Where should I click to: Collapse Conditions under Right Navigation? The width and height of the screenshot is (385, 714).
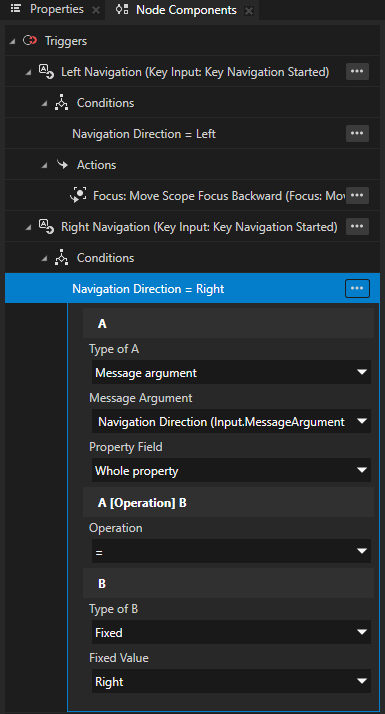(44, 258)
